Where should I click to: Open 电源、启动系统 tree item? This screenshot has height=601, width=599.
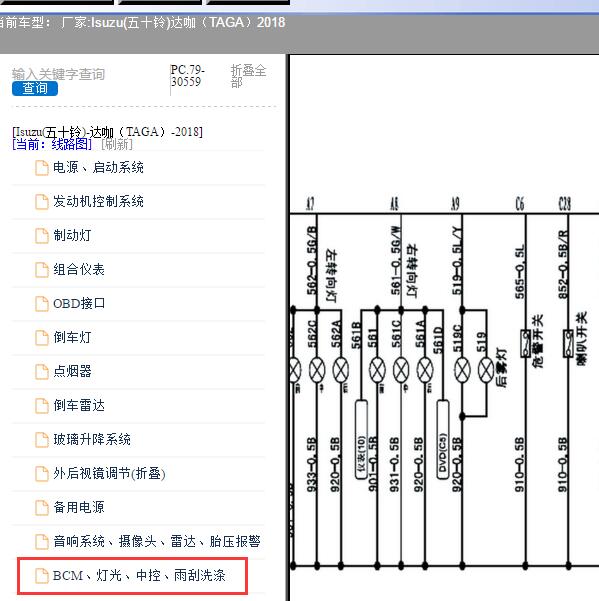[98, 167]
